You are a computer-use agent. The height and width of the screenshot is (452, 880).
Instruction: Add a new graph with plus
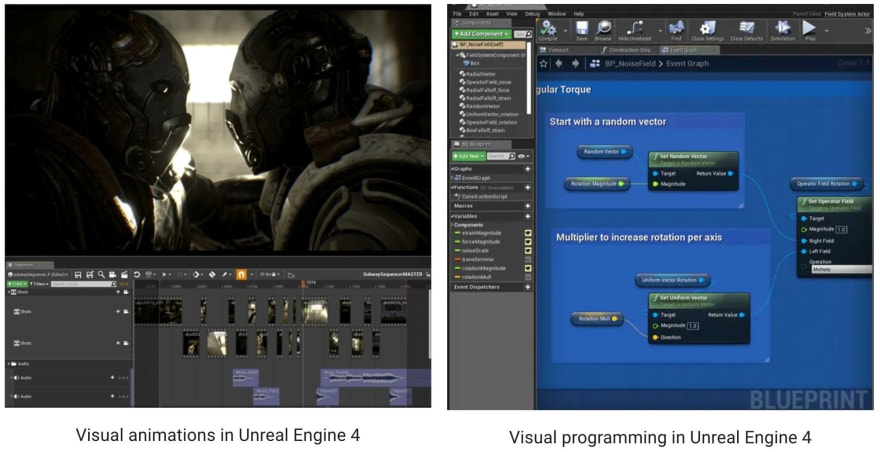pyautogui.click(x=528, y=169)
